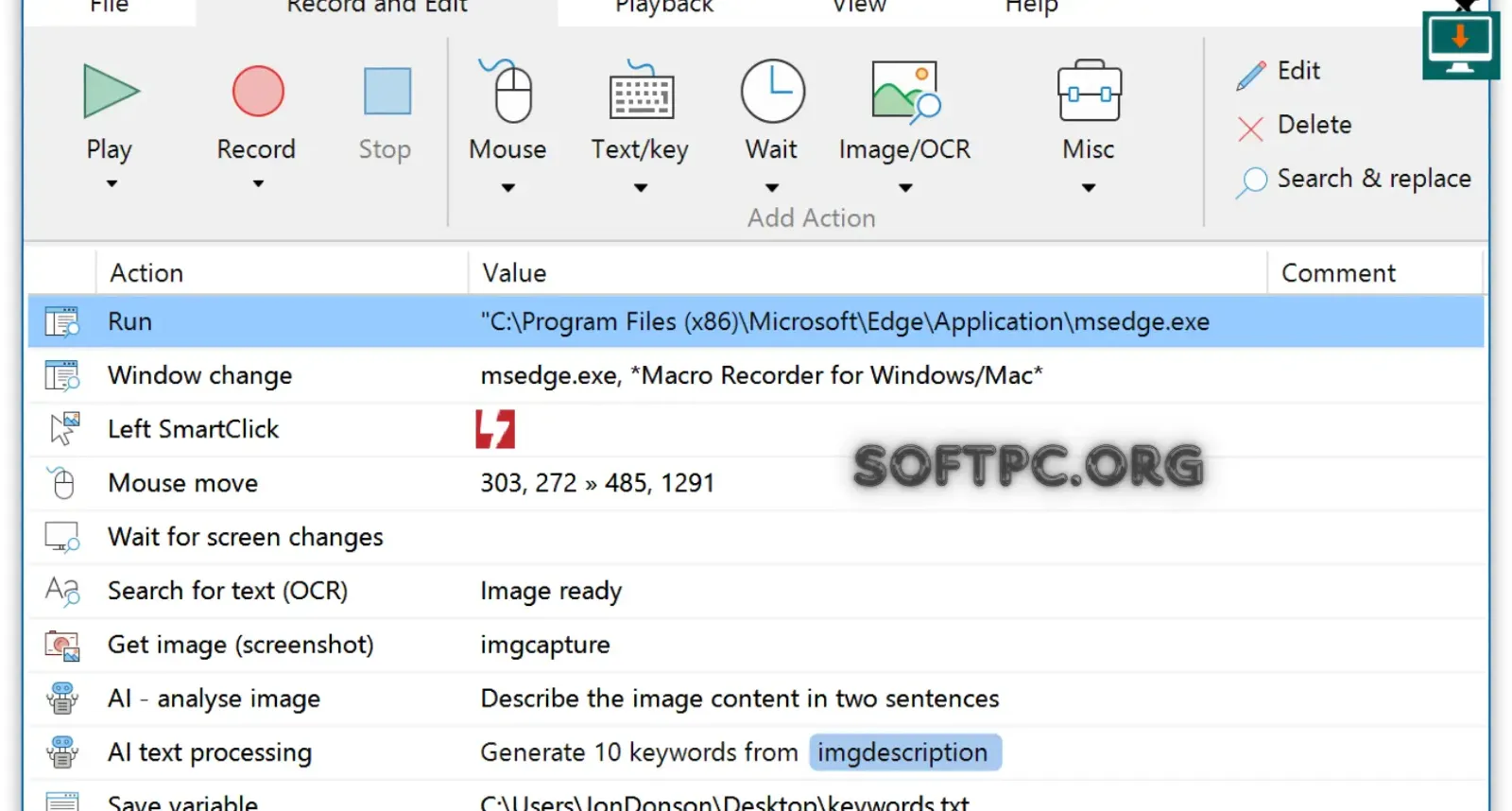
Task: Click the download monitor icon at top right
Action: pos(1461,43)
